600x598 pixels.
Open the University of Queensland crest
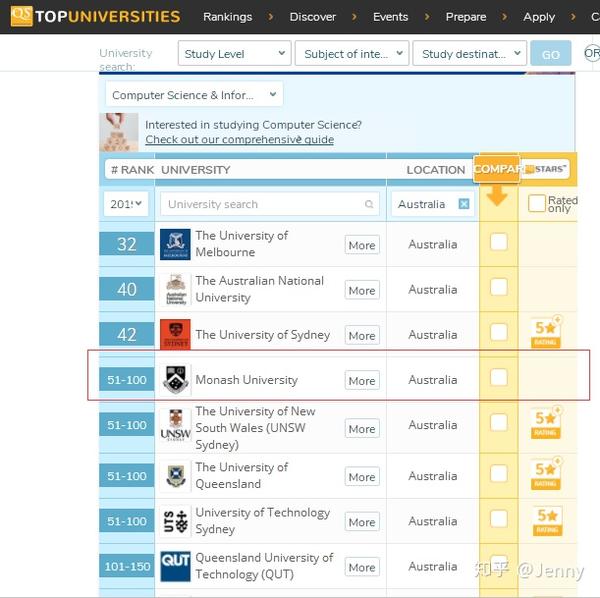(175, 476)
